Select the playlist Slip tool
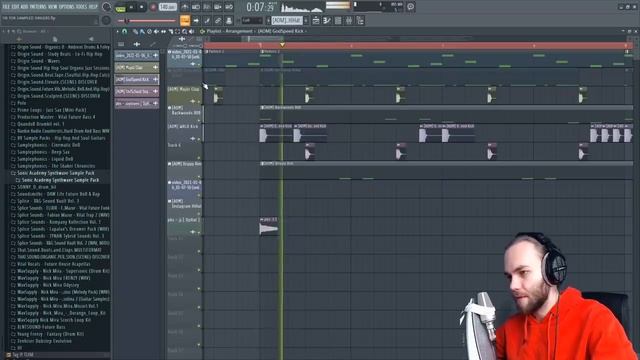Image resolution: width=640 pixels, height=360 pixels. pos(163,31)
